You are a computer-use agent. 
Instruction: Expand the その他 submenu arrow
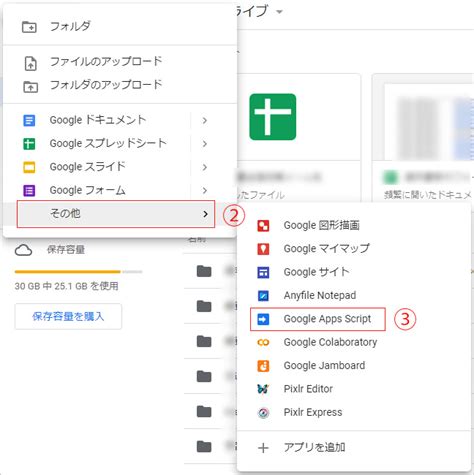tap(205, 214)
